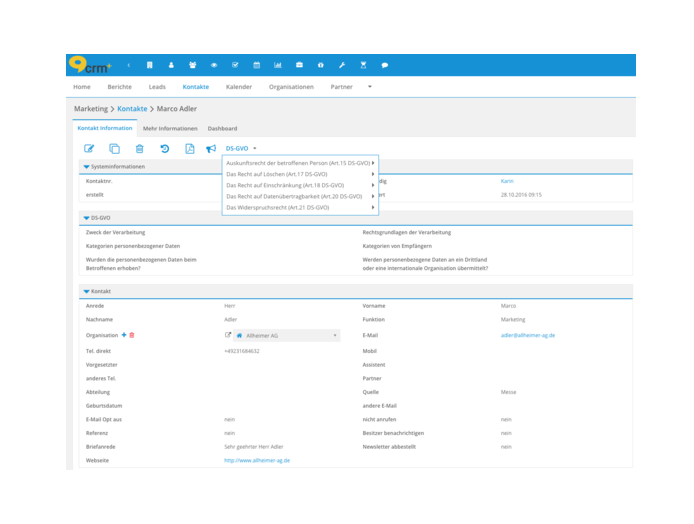Open the checkbox tasks icon in the blue bar
Image resolution: width=694 pixels, height=524 pixels.
point(235,65)
